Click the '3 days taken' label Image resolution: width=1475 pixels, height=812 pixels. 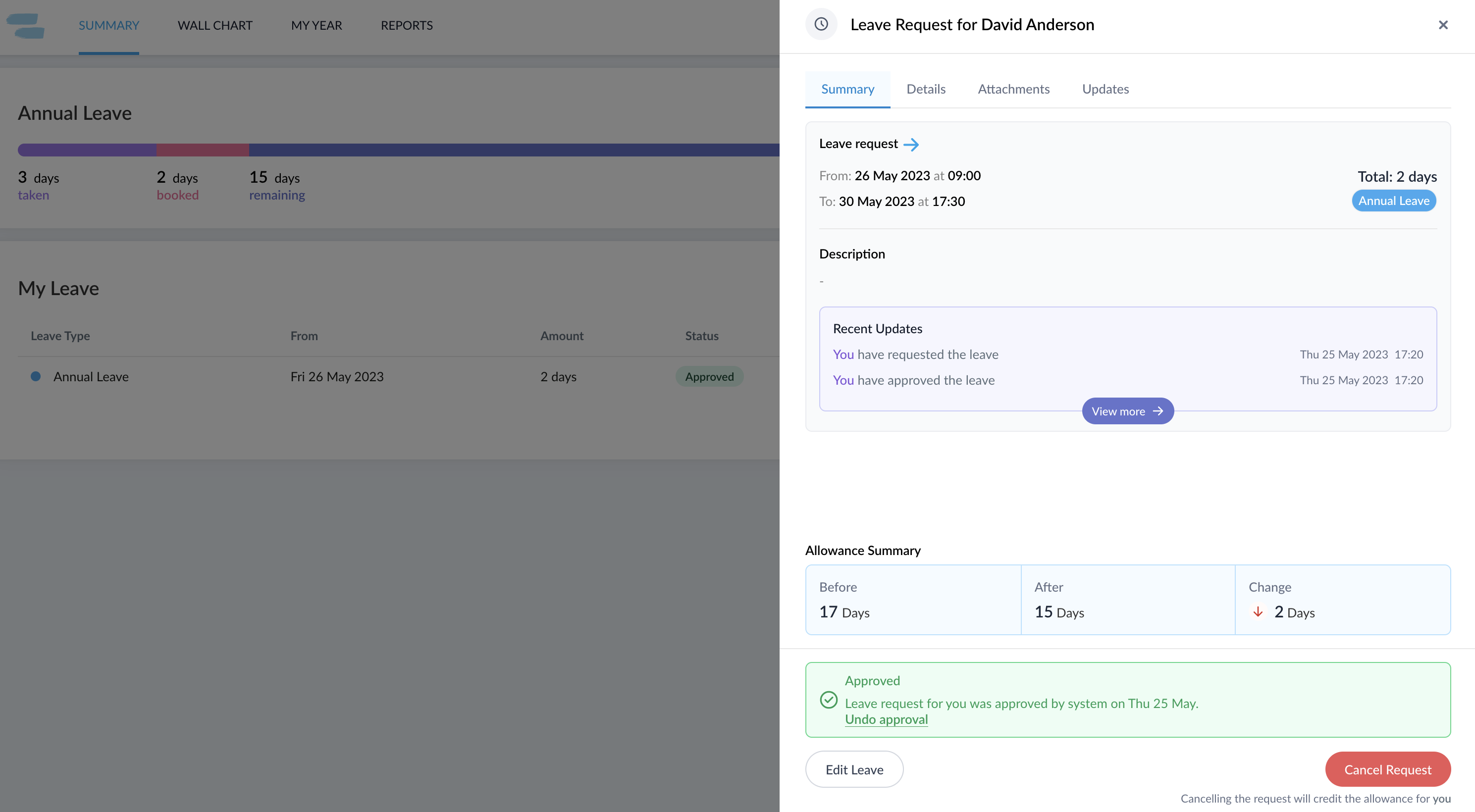(x=38, y=185)
